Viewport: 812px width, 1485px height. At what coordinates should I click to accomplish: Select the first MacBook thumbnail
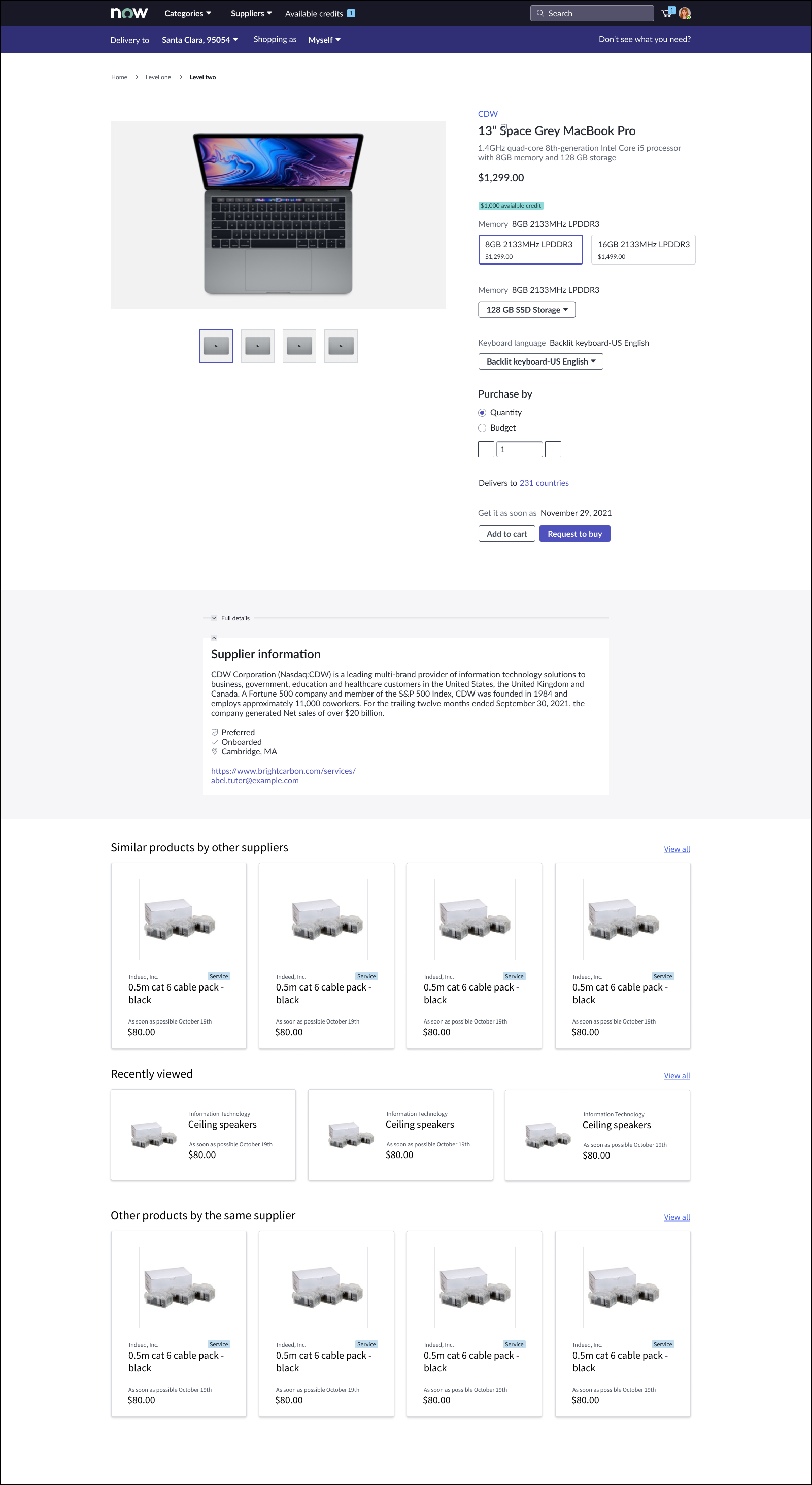(216, 346)
